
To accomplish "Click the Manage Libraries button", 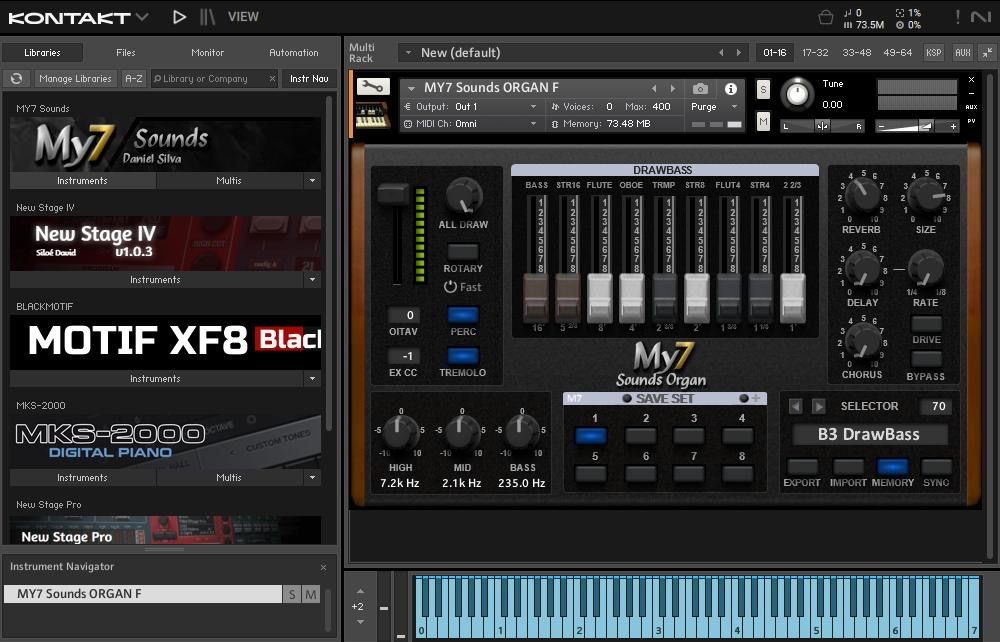I will [x=75, y=78].
